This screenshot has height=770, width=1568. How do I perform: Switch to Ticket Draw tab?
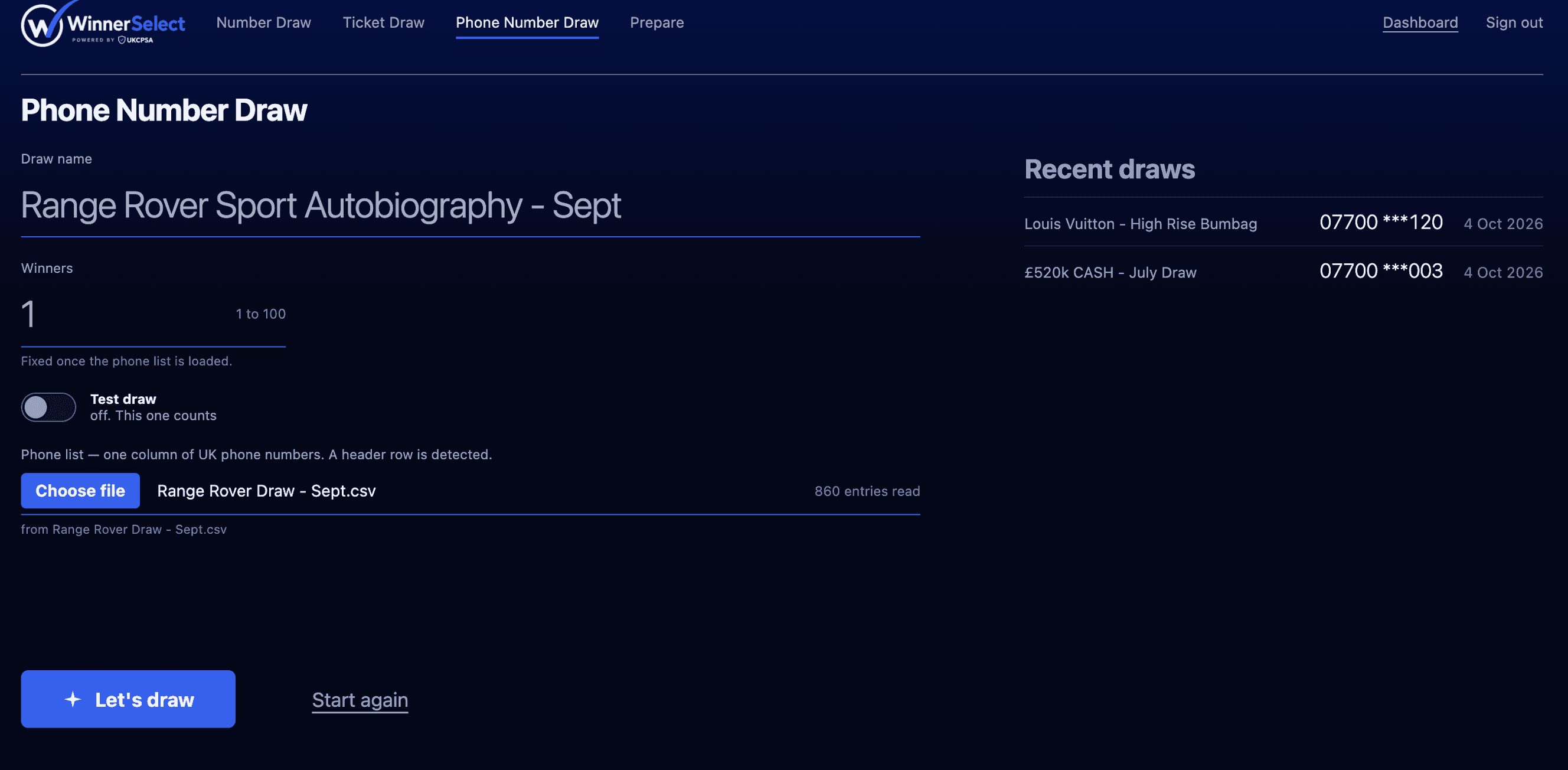click(x=384, y=22)
